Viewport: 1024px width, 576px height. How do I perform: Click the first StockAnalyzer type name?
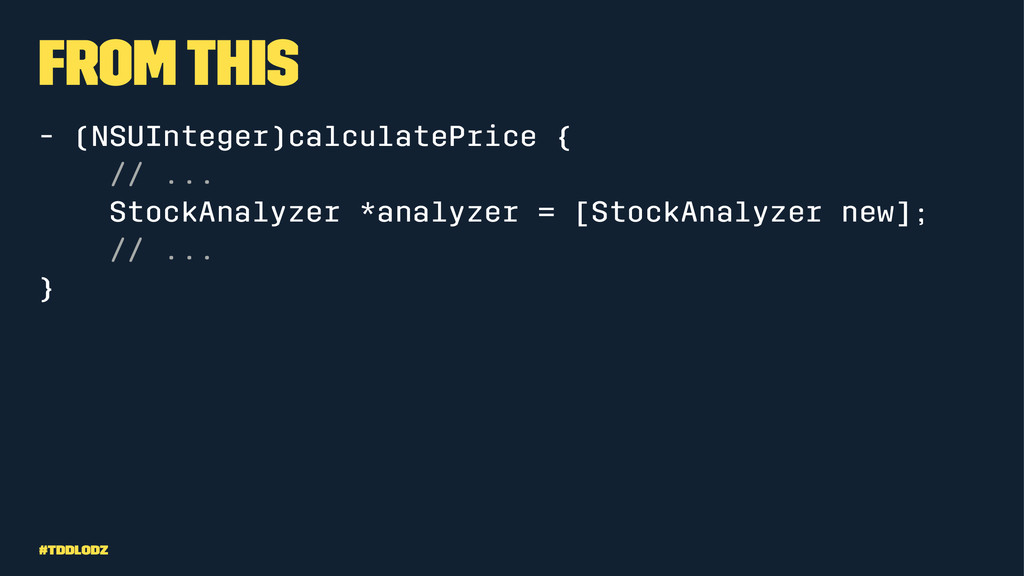[225, 214]
